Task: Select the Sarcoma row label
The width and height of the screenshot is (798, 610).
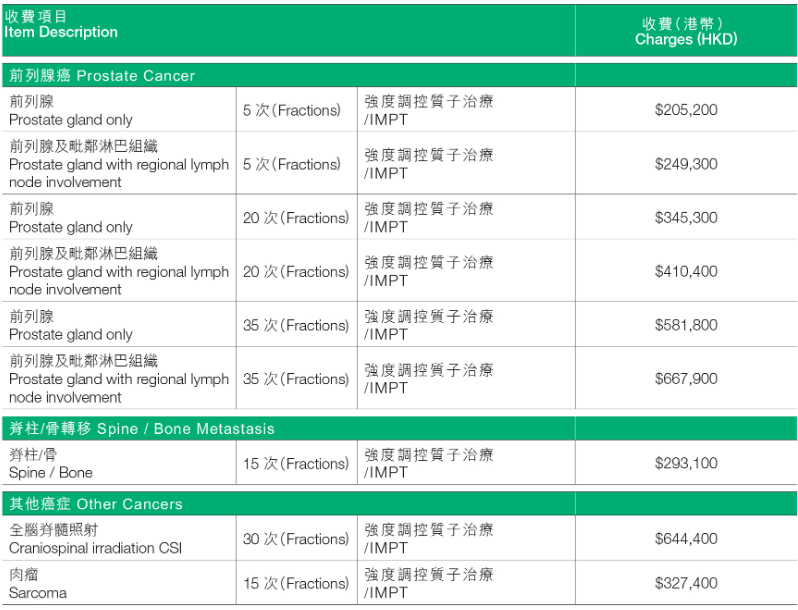Action: click(38, 584)
